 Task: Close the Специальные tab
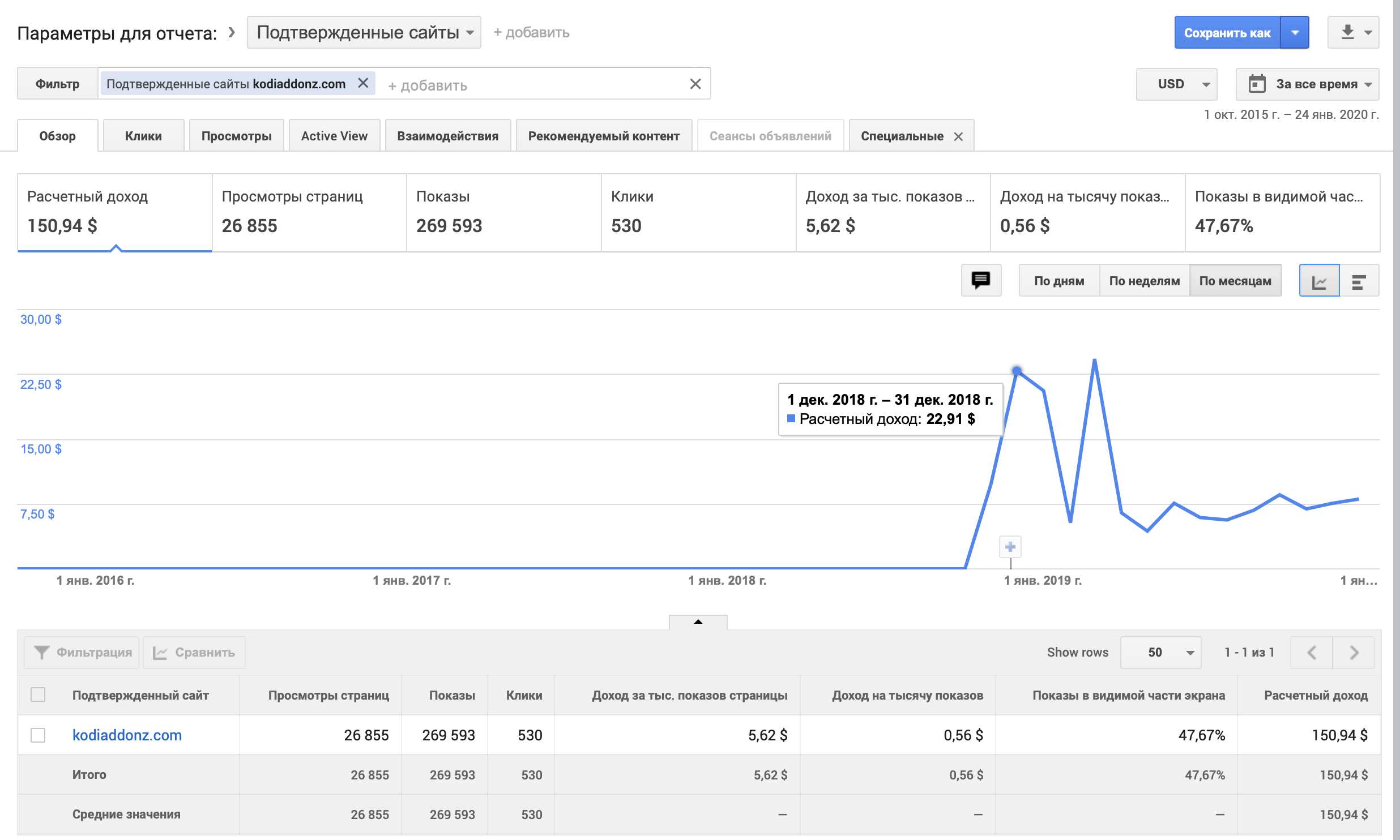coord(958,136)
